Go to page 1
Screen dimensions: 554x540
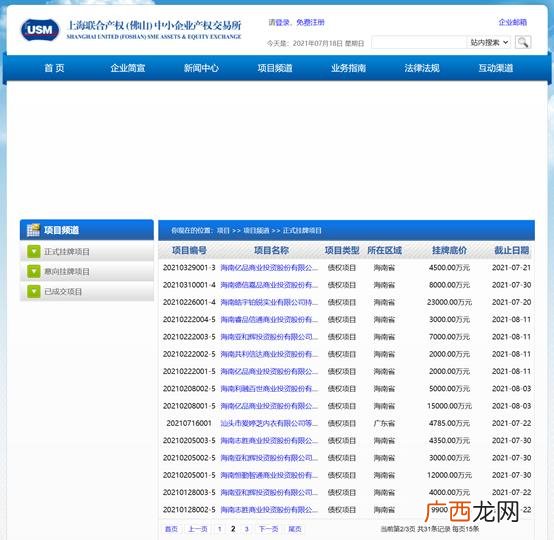(x=220, y=529)
